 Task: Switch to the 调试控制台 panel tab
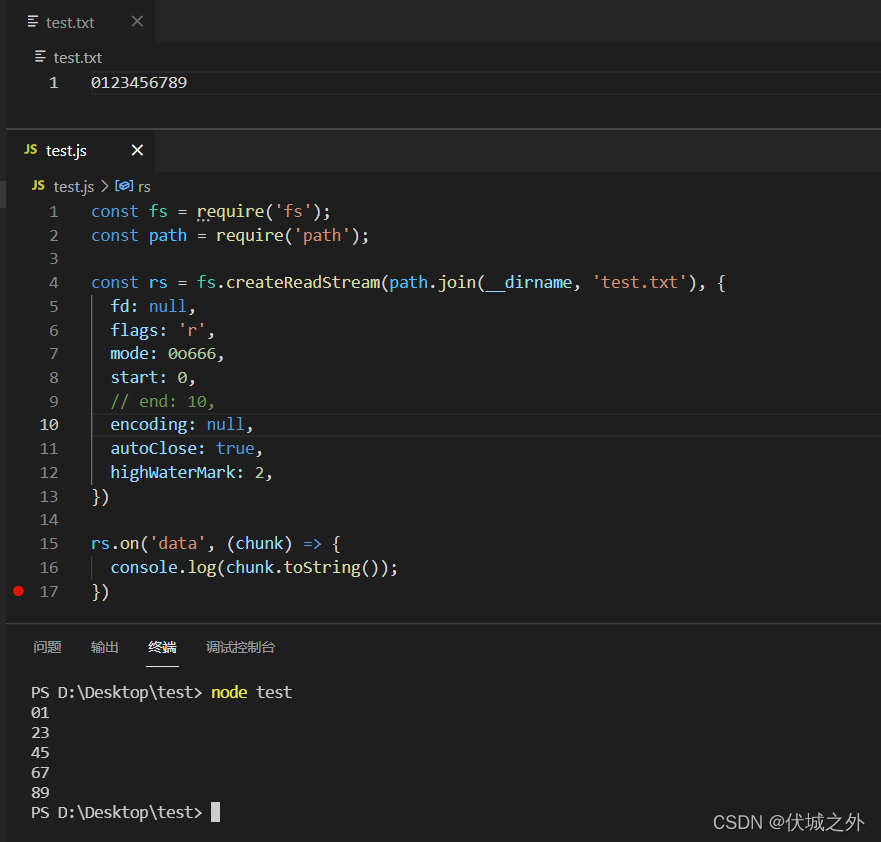click(x=240, y=647)
